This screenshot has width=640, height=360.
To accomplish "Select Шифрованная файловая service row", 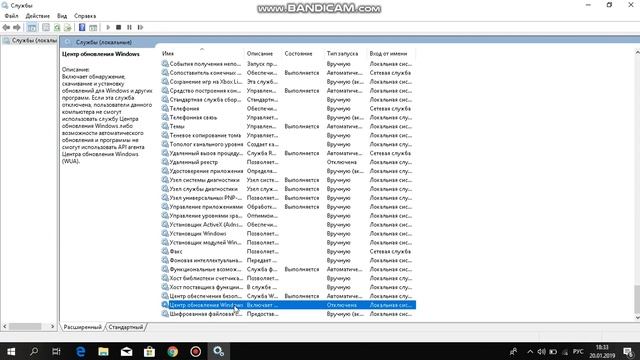I will [x=288, y=314].
